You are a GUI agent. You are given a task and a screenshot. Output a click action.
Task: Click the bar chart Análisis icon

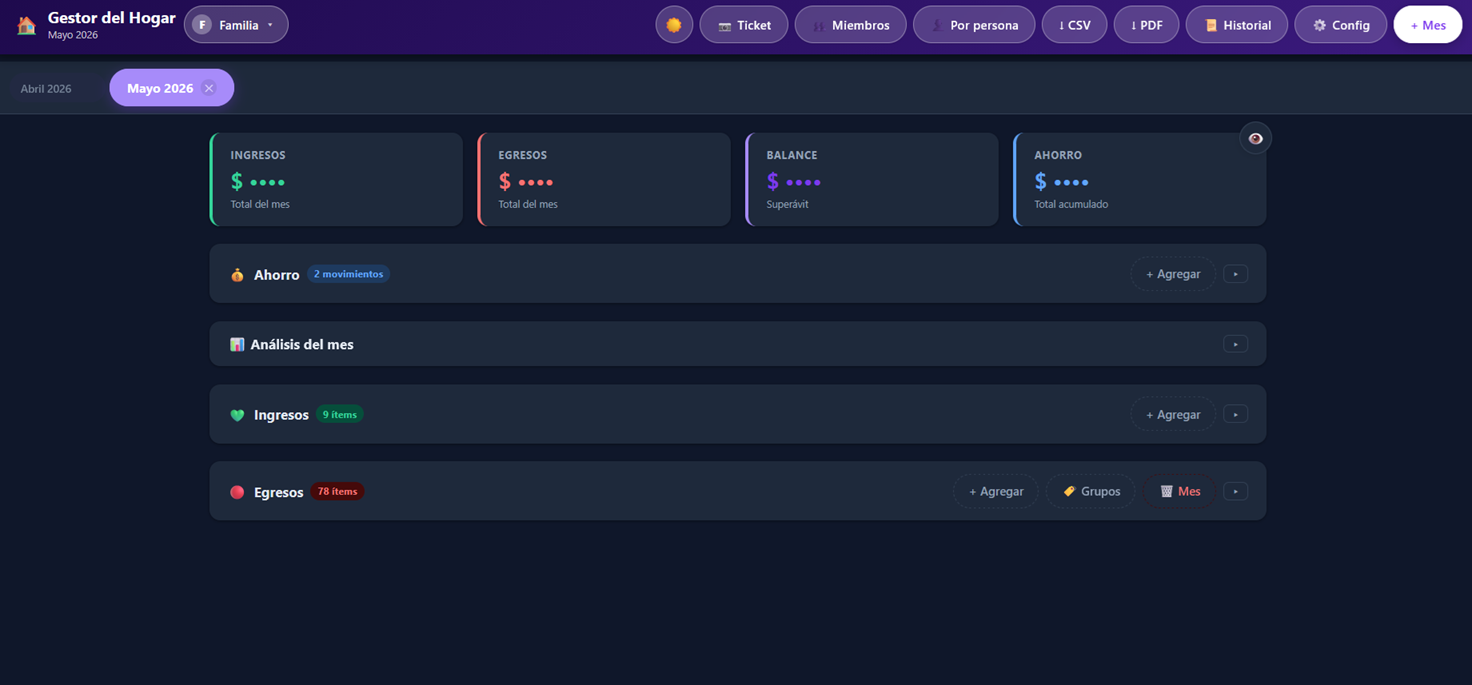click(x=237, y=344)
